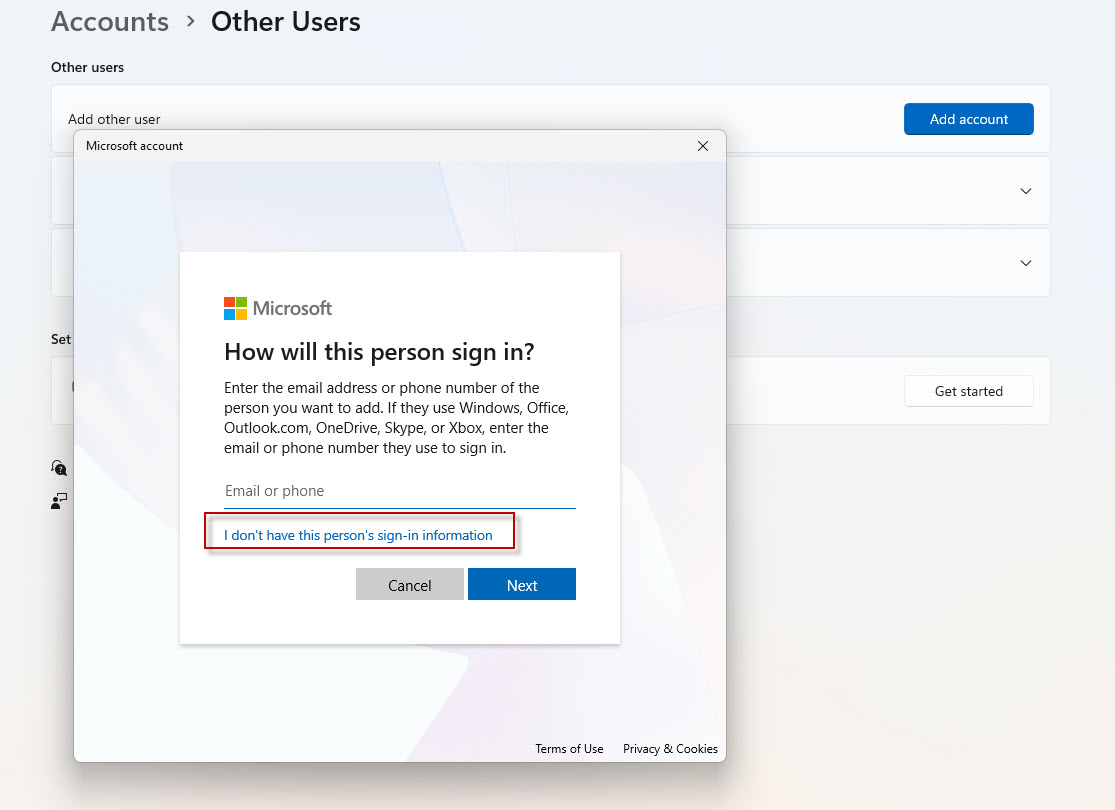Go back to Accounts breadcrumb
The height and width of the screenshot is (810, 1115).
[x=110, y=21]
